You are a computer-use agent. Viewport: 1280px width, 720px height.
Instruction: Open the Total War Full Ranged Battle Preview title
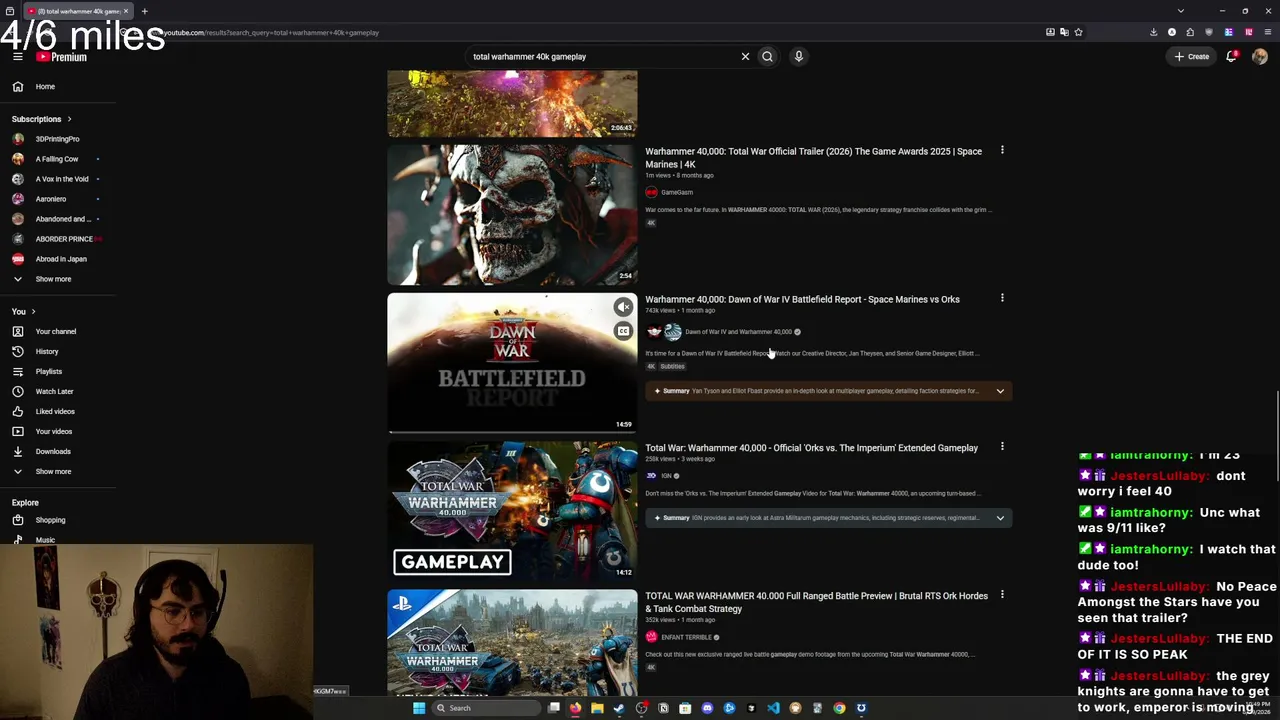[816, 602]
